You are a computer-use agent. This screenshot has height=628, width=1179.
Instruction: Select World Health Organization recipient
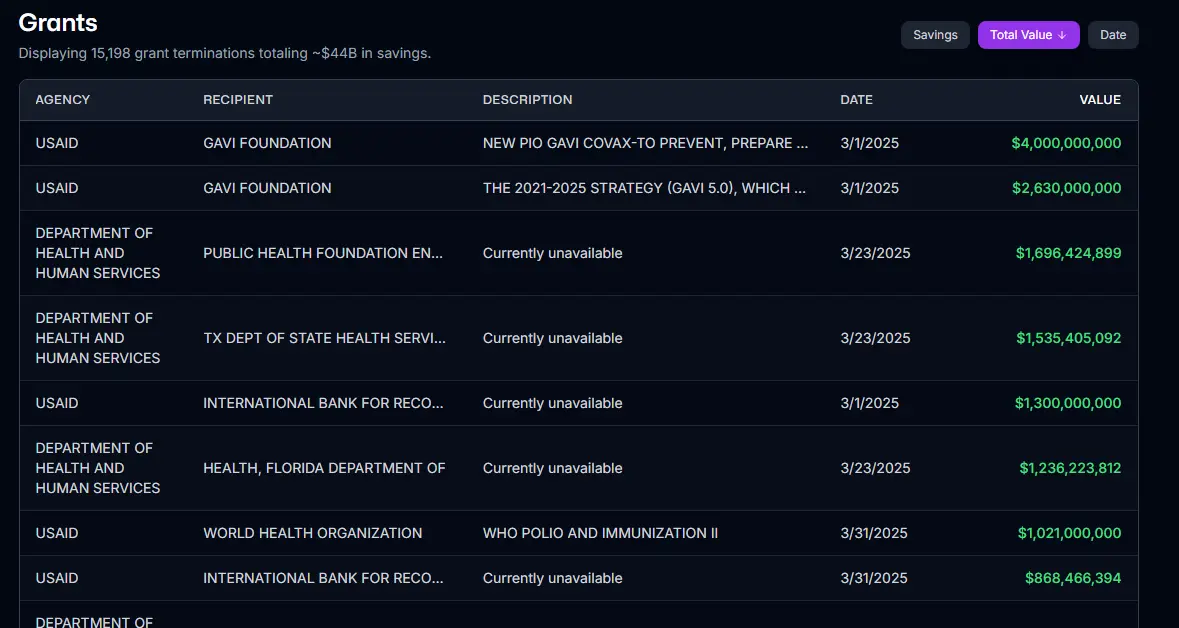coord(312,533)
